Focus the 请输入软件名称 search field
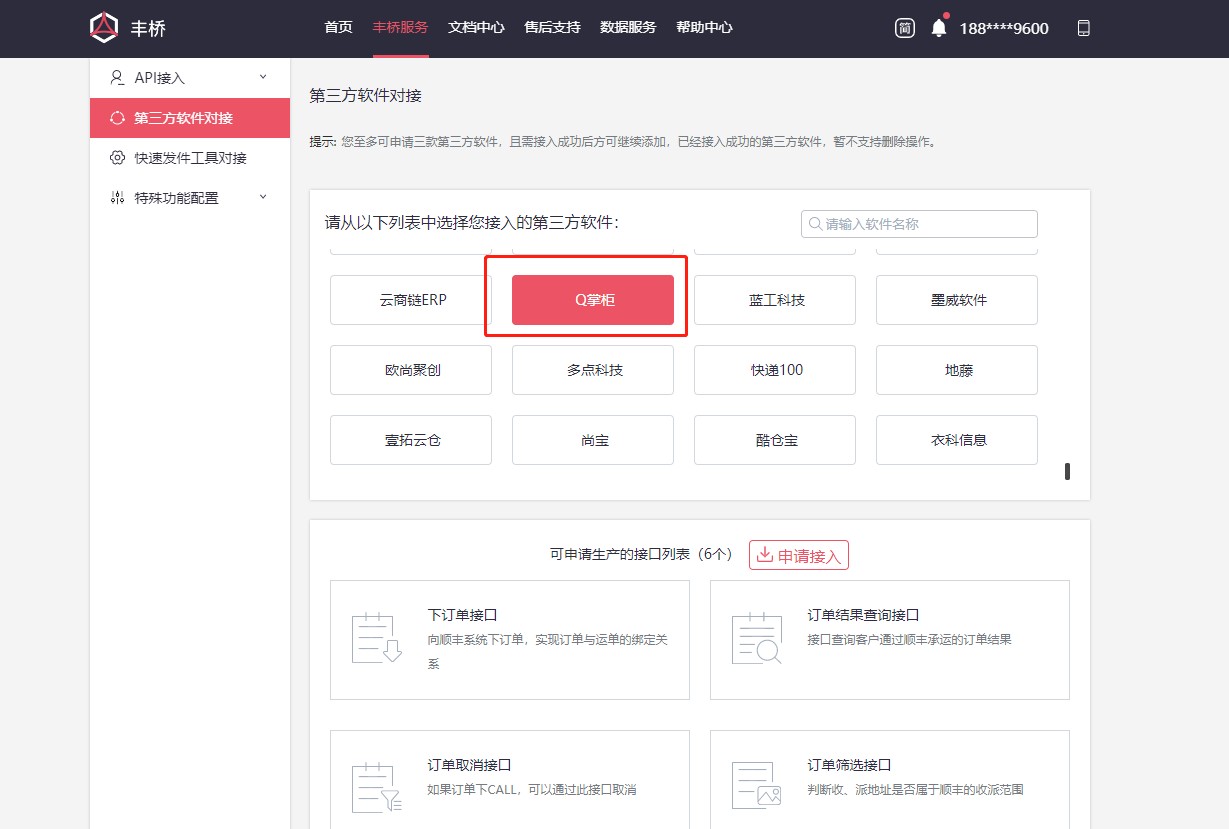This screenshot has width=1229, height=829. [919, 224]
